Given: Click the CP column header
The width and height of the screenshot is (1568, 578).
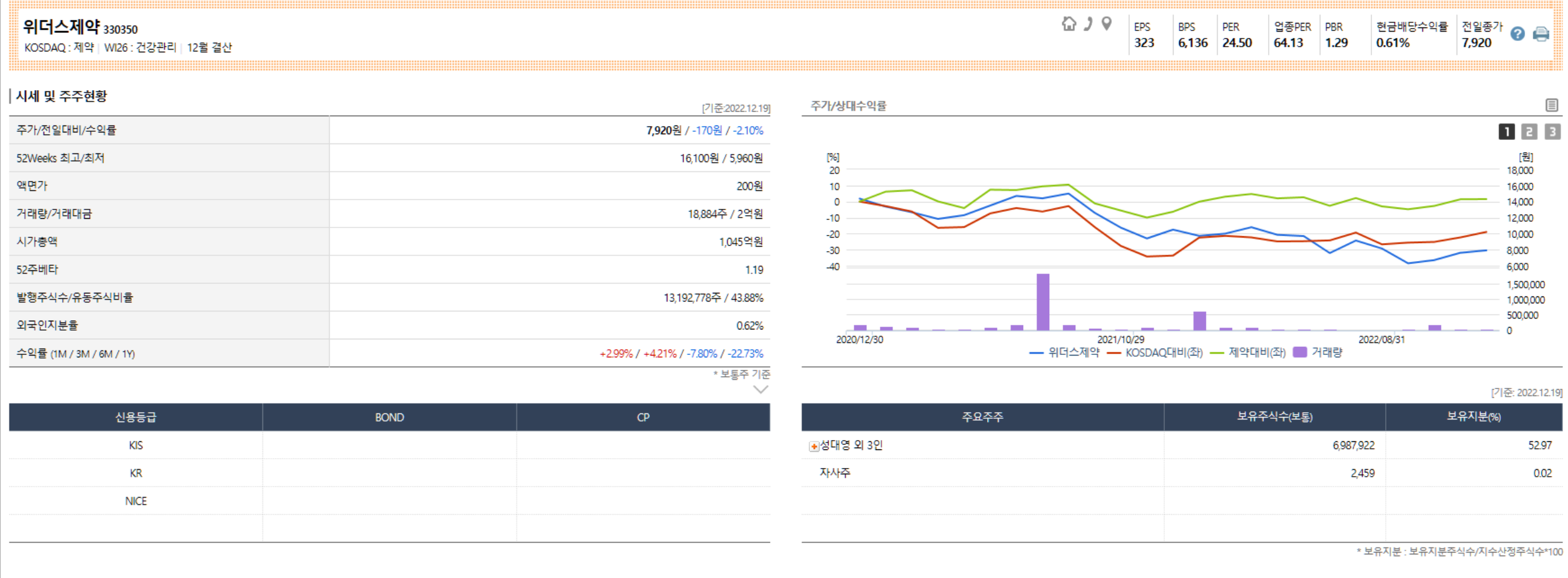Looking at the screenshot, I should pyautogui.click(x=643, y=417).
